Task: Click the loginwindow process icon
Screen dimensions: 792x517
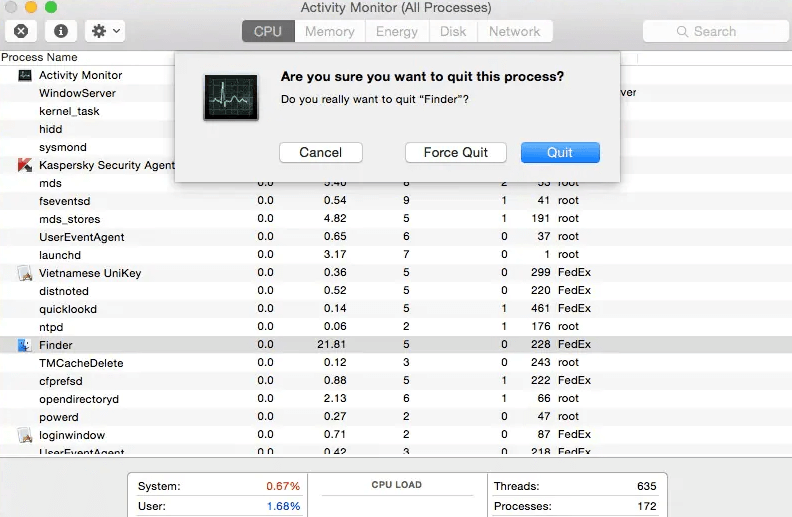Action: [24, 435]
